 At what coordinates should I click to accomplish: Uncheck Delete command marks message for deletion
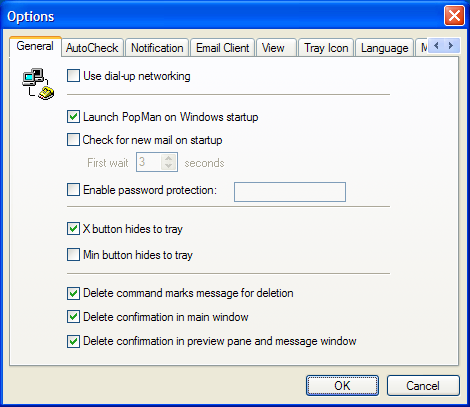(x=73, y=293)
